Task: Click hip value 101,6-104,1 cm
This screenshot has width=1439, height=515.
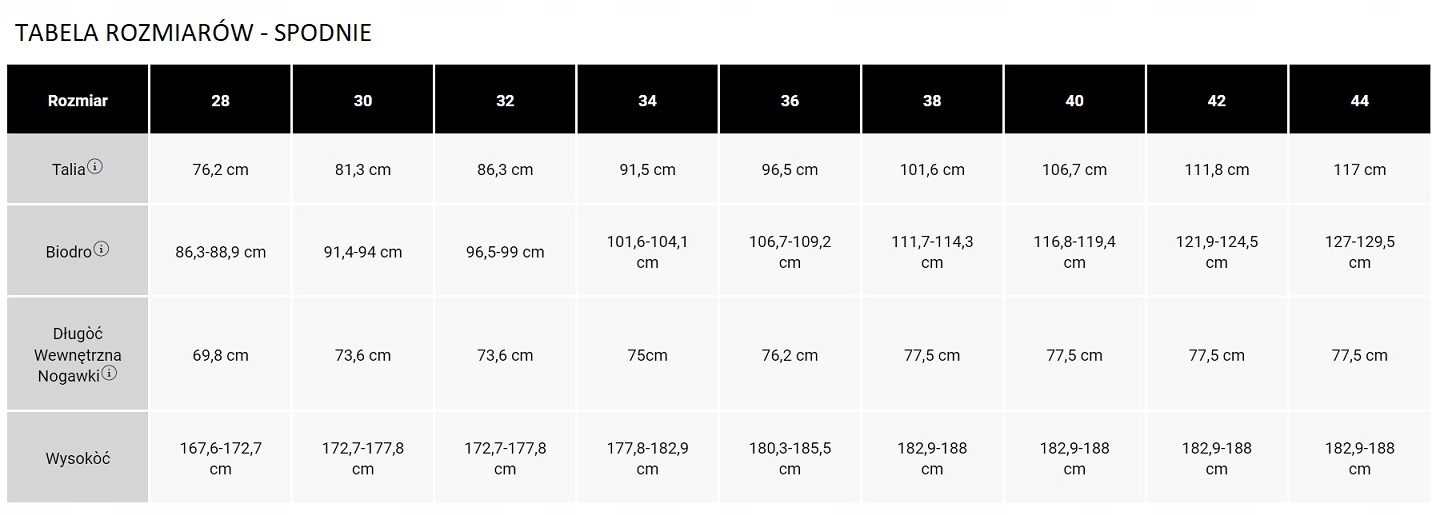Action: pos(647,252)
